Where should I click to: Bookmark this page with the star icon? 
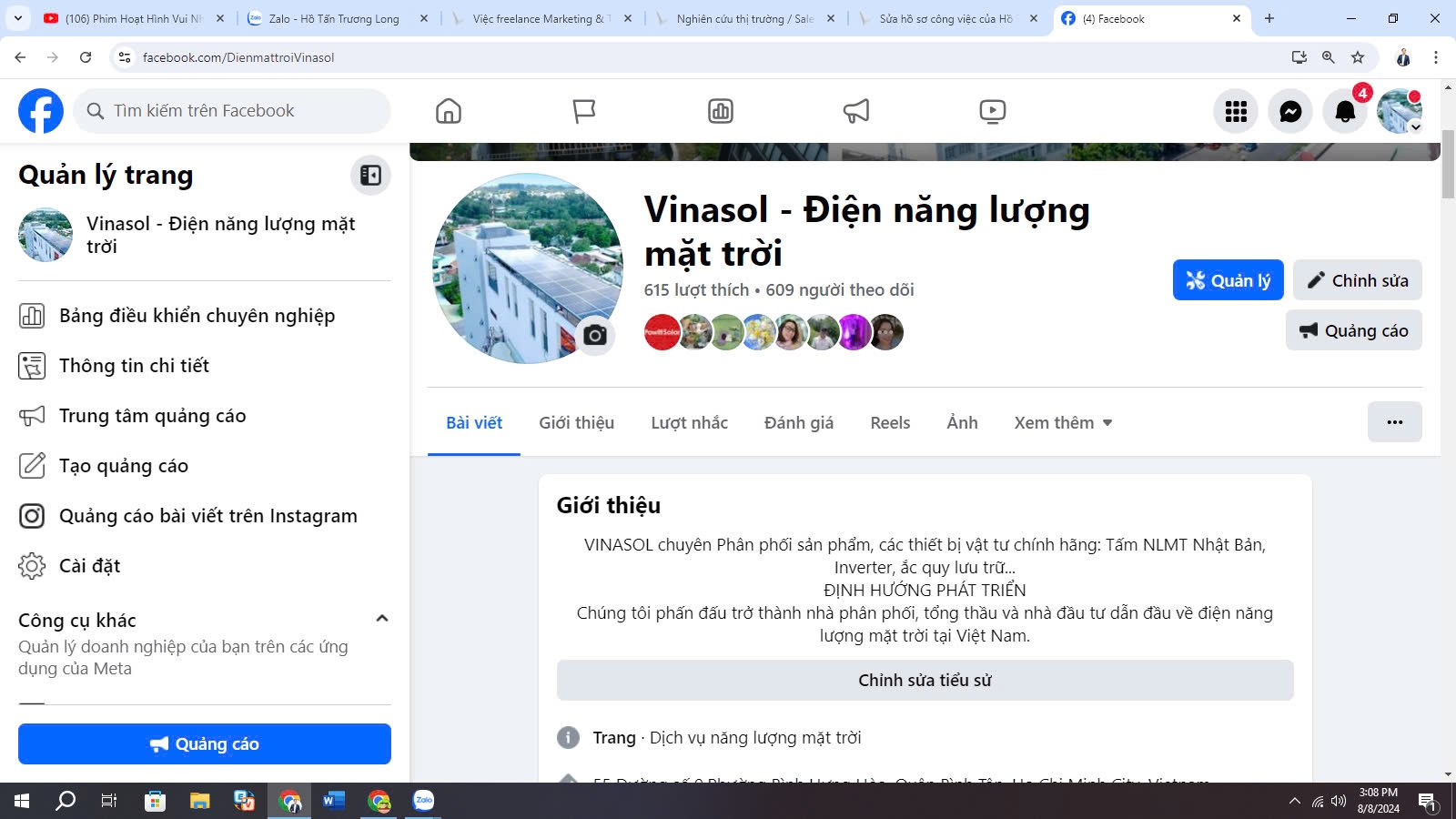(x=1358, y=57)
